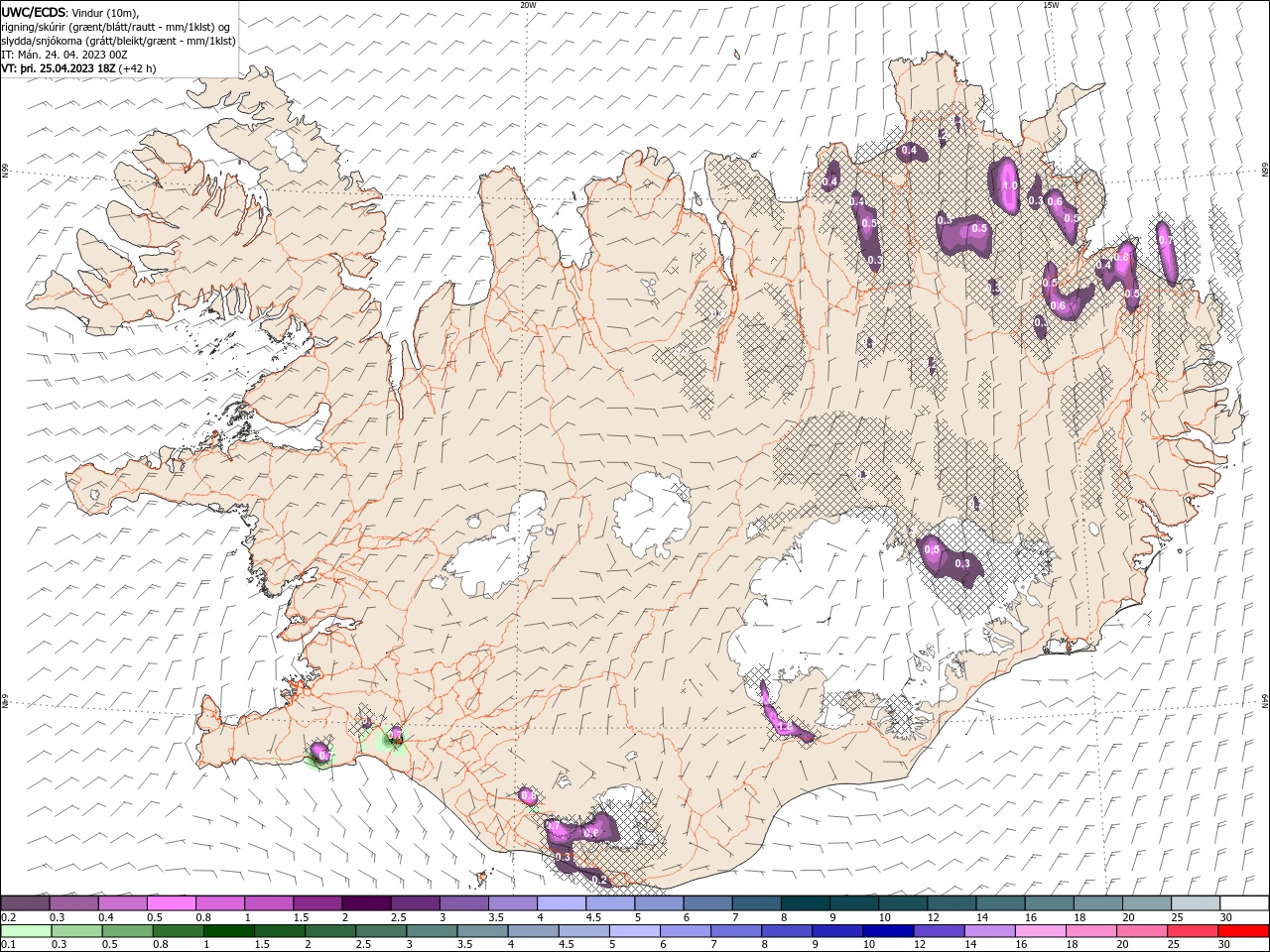This screenshot has height=952, width=1270.
Task: Select the light pink swatch labeled 16, bottom row
Action: tap(1039, 931)
